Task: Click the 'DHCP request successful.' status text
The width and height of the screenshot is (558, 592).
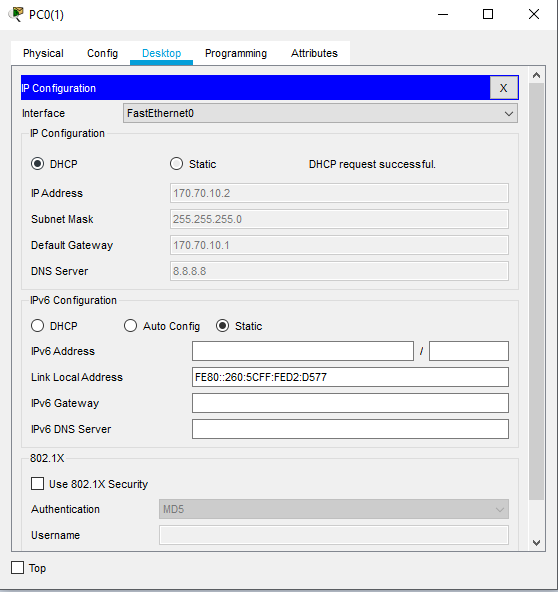Action: (372, 164)
